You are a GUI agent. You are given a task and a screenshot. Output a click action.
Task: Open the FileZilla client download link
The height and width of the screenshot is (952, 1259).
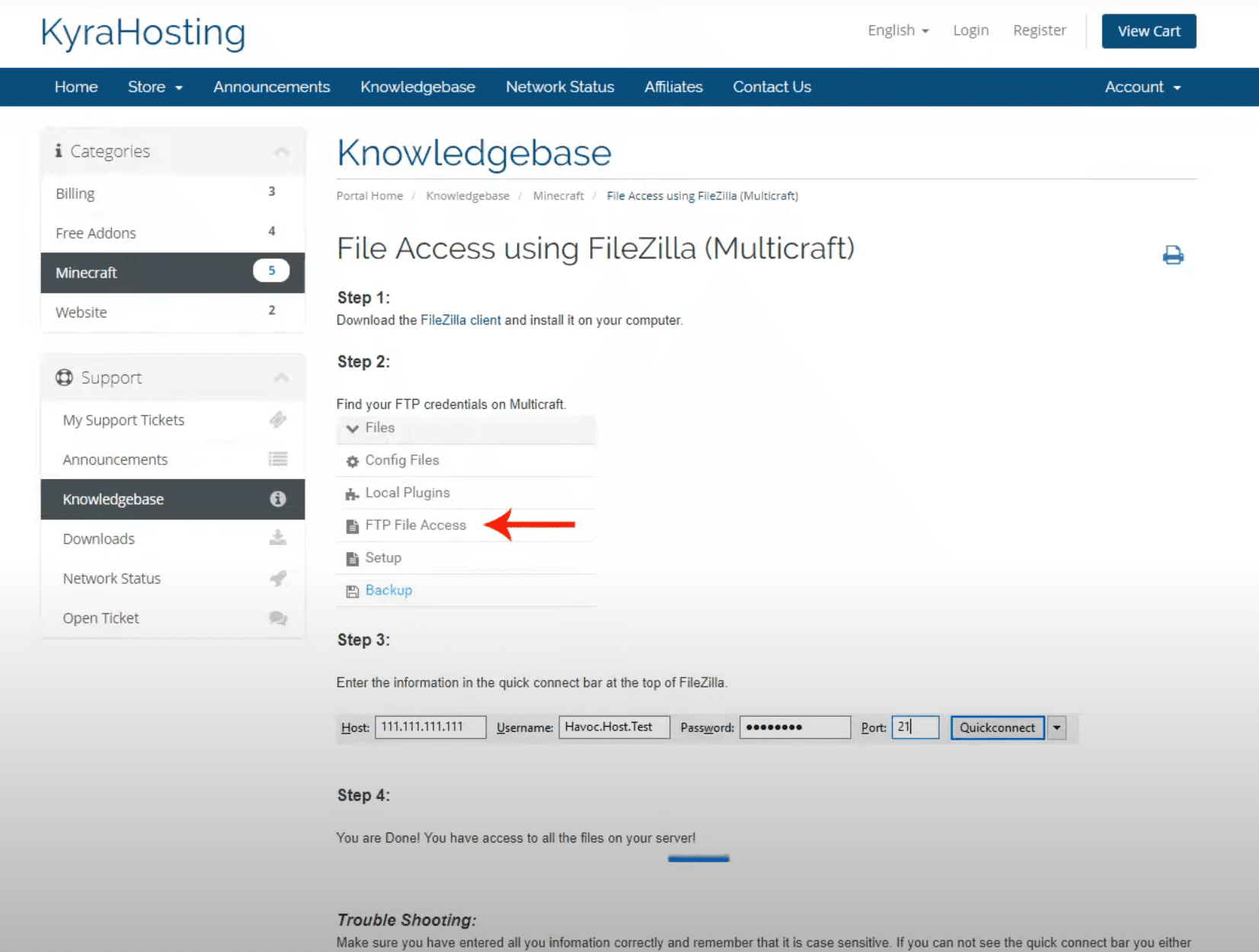coord(461,321)
